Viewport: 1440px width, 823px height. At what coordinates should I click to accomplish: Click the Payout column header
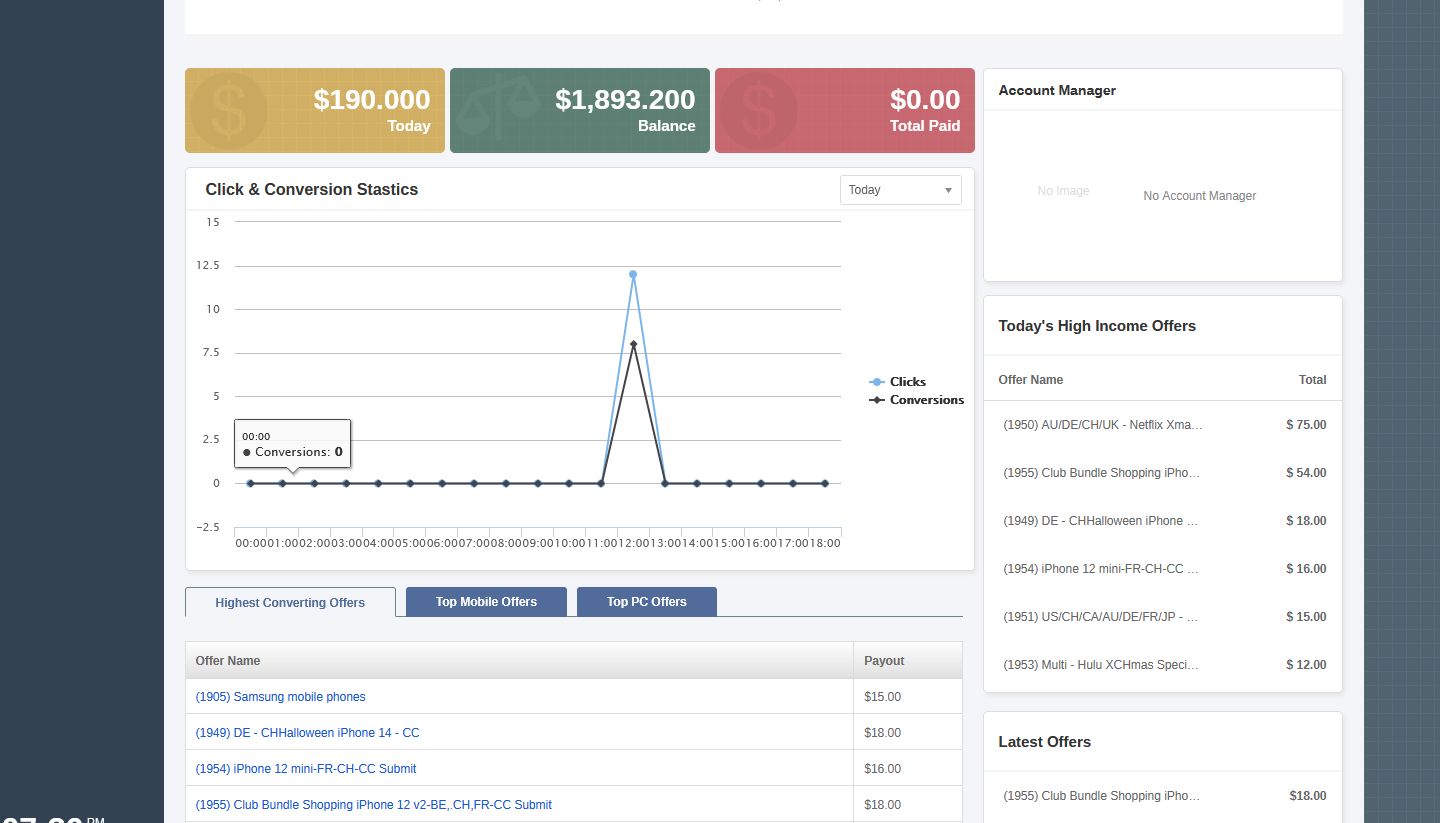[908, 661]
